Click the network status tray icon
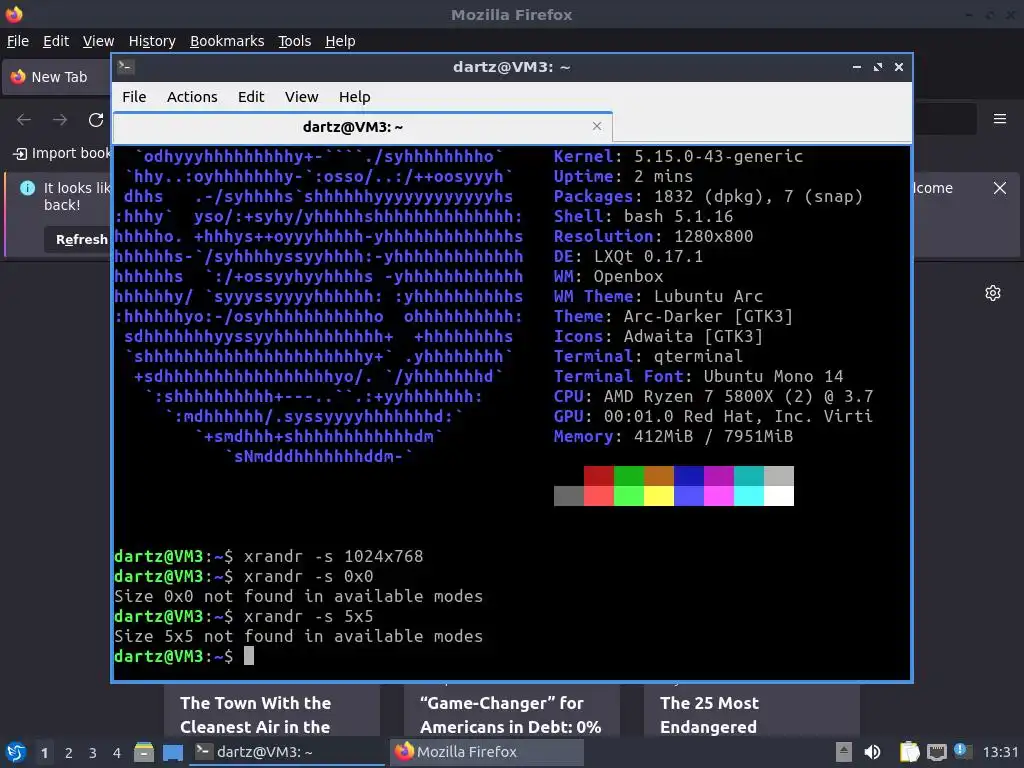The image size is (1024, 768). click(936, 752)
